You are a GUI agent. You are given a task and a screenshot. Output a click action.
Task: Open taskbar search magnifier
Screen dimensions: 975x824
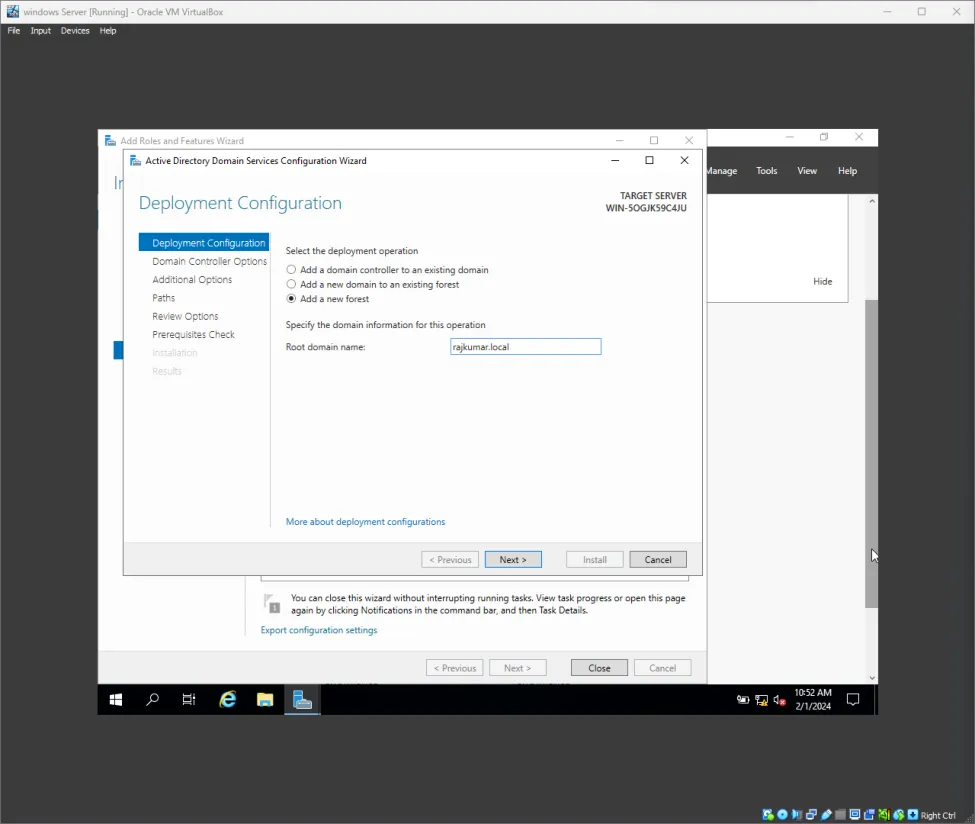152,700
